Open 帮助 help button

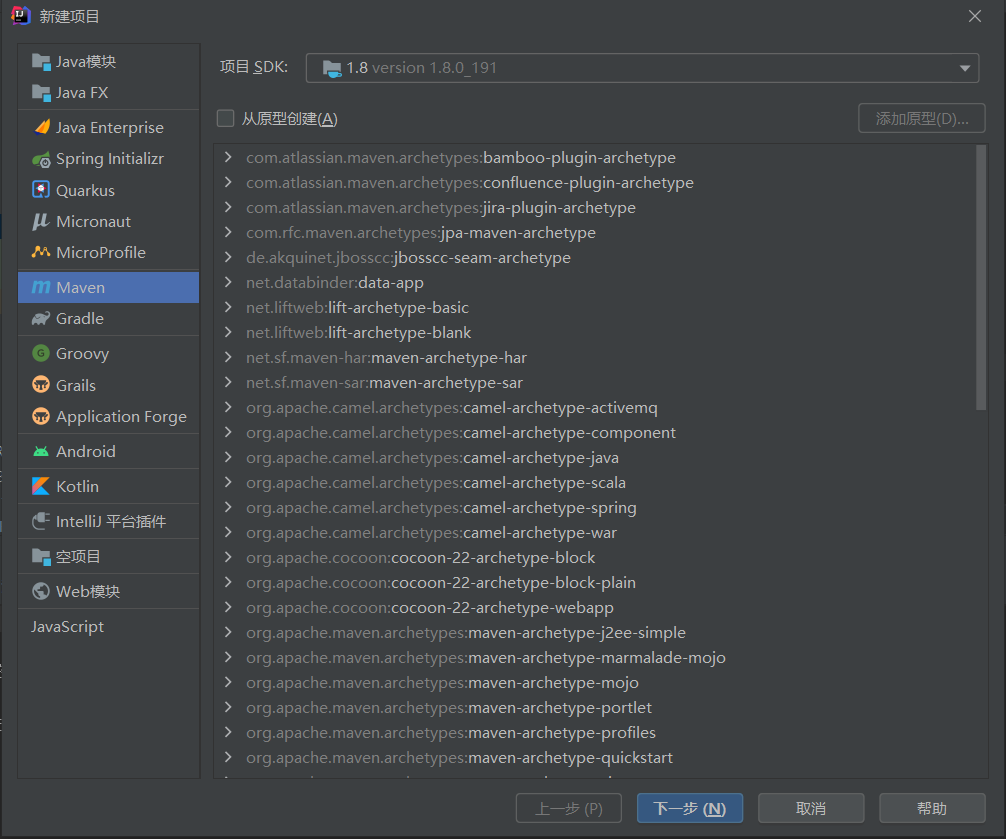coord(932,808)
